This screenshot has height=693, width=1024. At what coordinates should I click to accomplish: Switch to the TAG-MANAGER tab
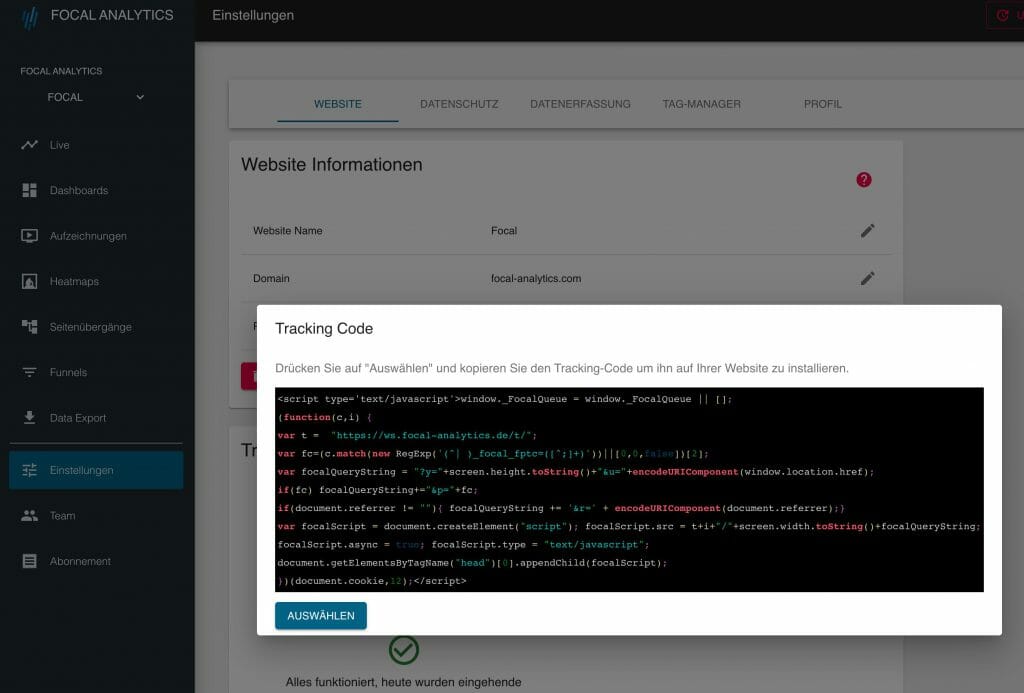pos(701,104)
